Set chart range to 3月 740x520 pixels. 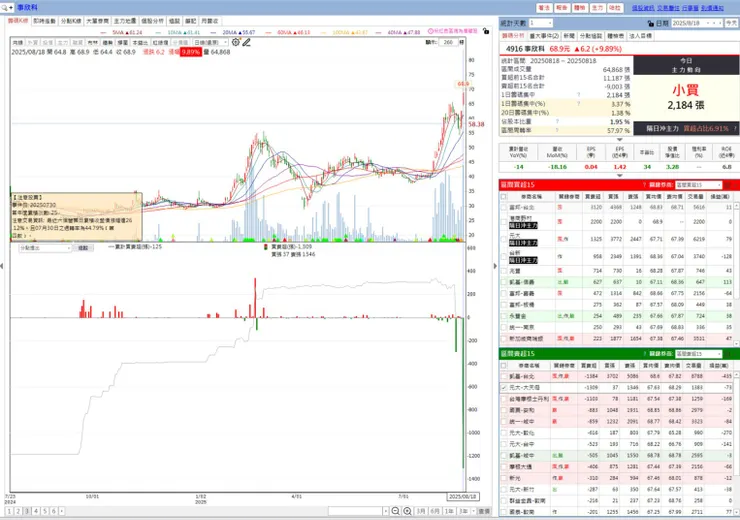pos(421,511)
